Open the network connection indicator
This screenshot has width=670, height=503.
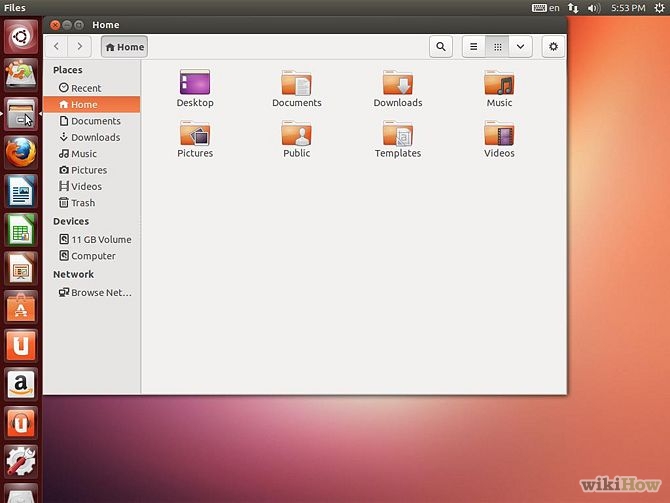coord(573,8)
